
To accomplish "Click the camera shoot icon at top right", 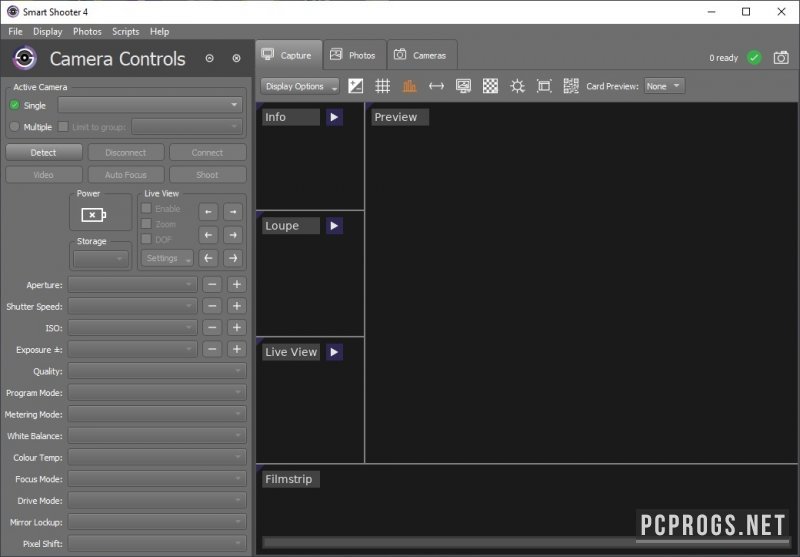I will 781,58.
